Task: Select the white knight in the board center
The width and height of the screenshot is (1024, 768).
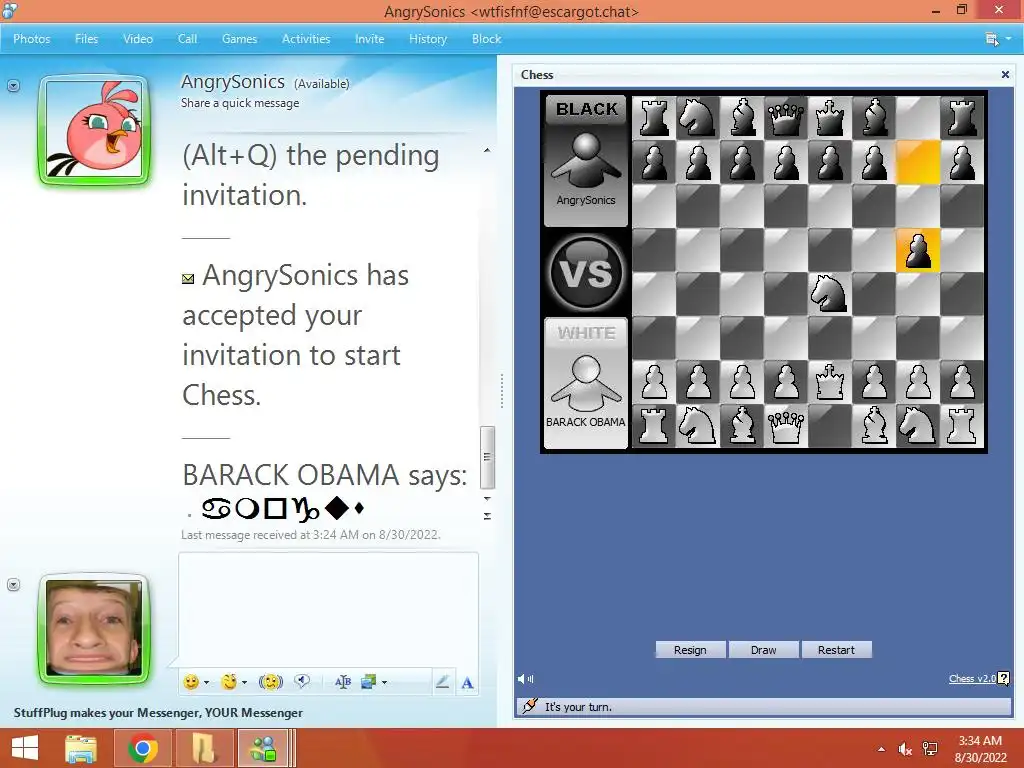Action: (x=829, y=294)
